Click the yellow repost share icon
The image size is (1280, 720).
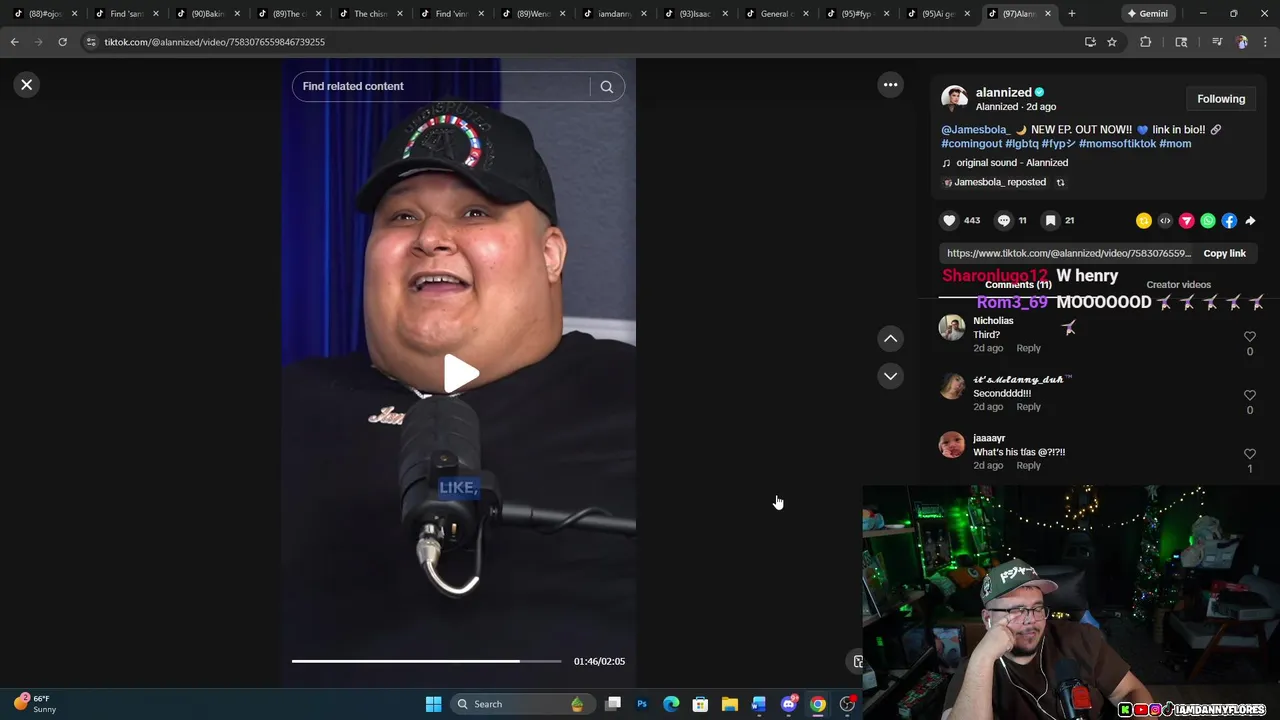click(x=1144, y=221)
